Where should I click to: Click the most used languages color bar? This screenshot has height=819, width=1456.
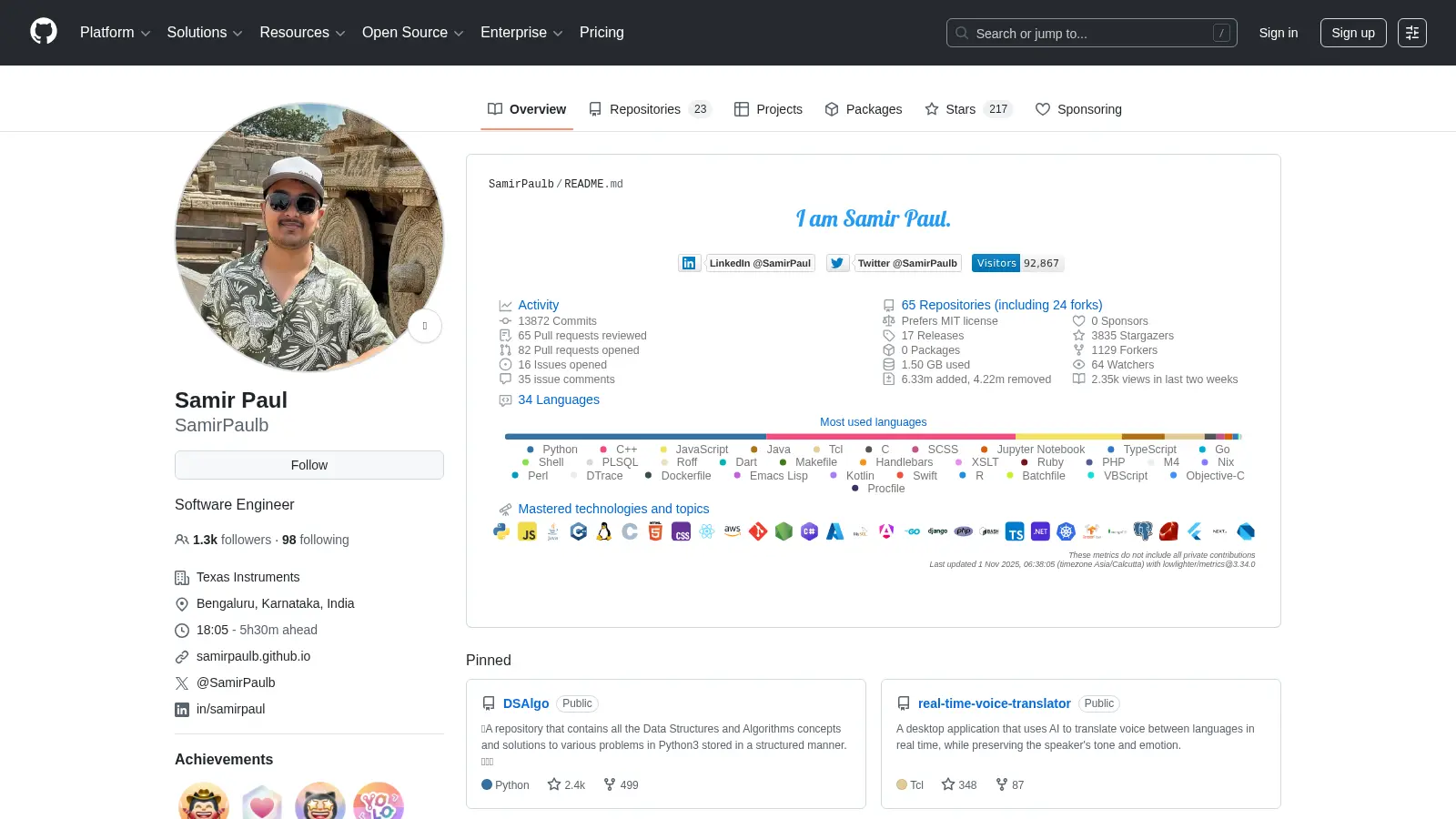pyautogui.click(x=874, y=437)
